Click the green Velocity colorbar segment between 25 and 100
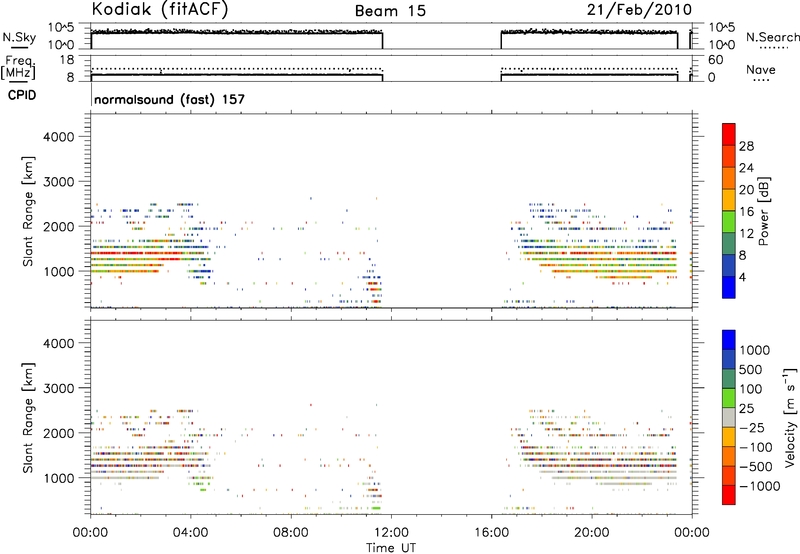The width and height of the screenshot is (800, 554). [729, 398]
